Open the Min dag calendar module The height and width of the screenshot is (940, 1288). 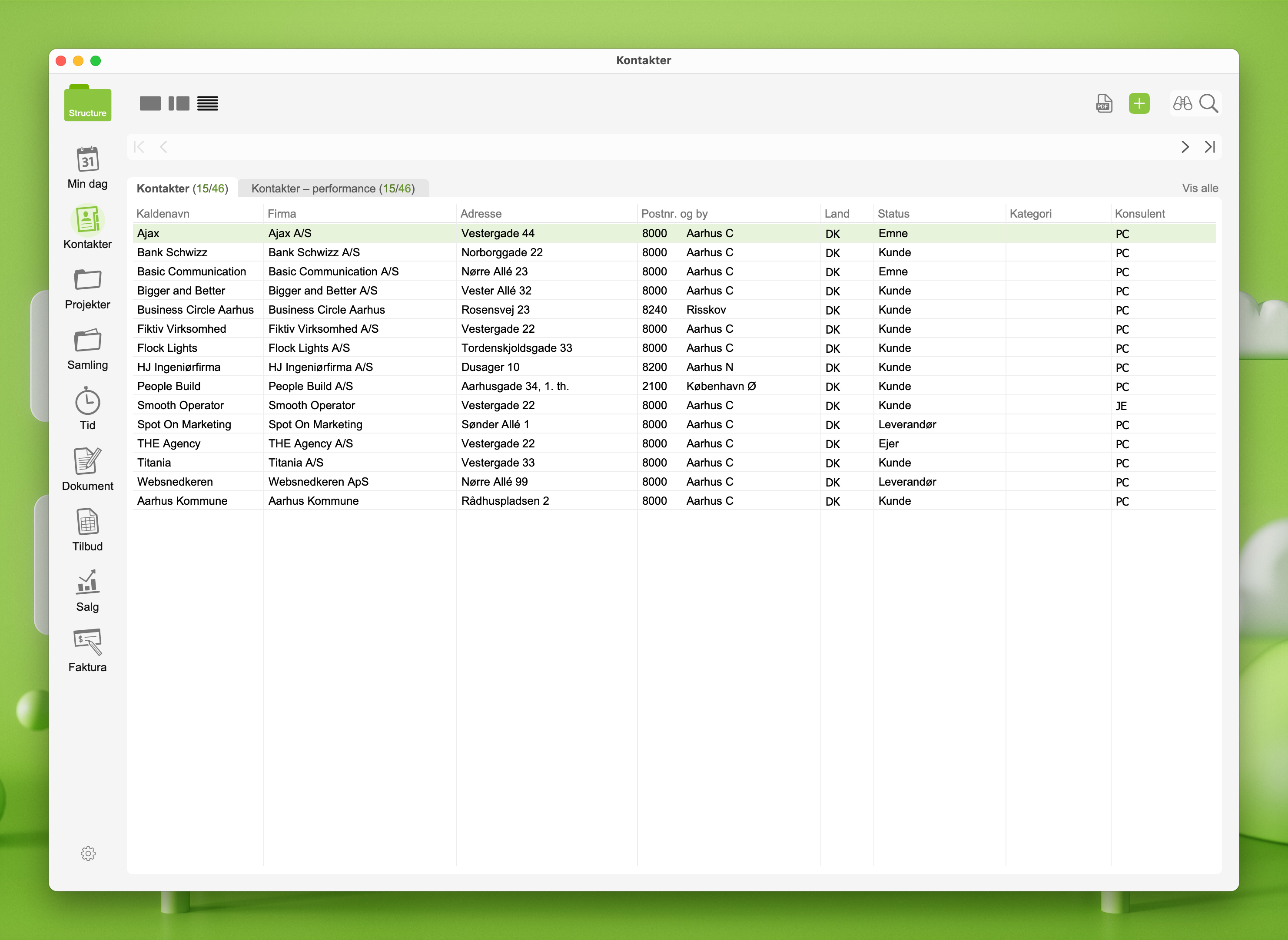point(87,167)
